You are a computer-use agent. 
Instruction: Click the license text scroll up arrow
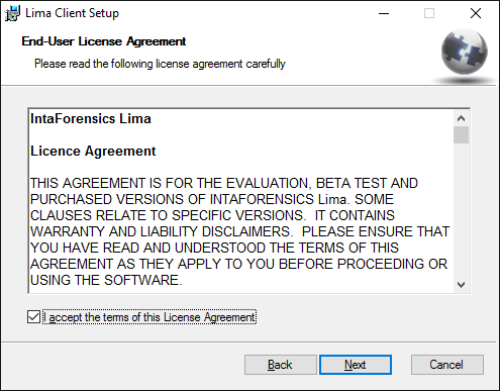[461, 118]
